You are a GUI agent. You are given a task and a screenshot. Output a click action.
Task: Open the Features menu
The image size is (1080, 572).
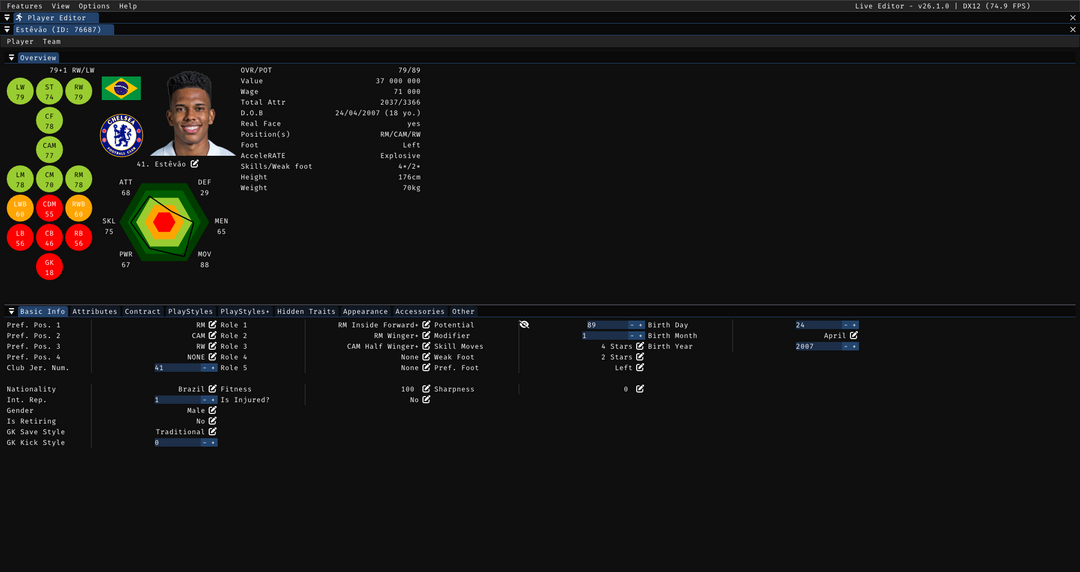click(x=24, y=6)
